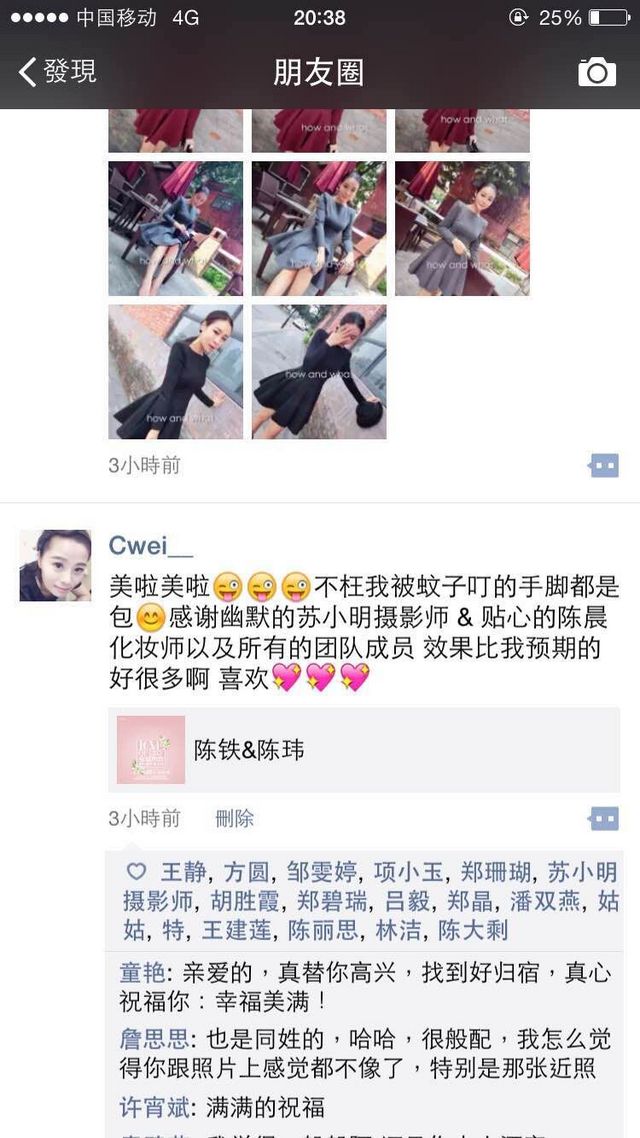Tap the battery icon in status bar
The image size is (640, 1138).
[609, 17]
